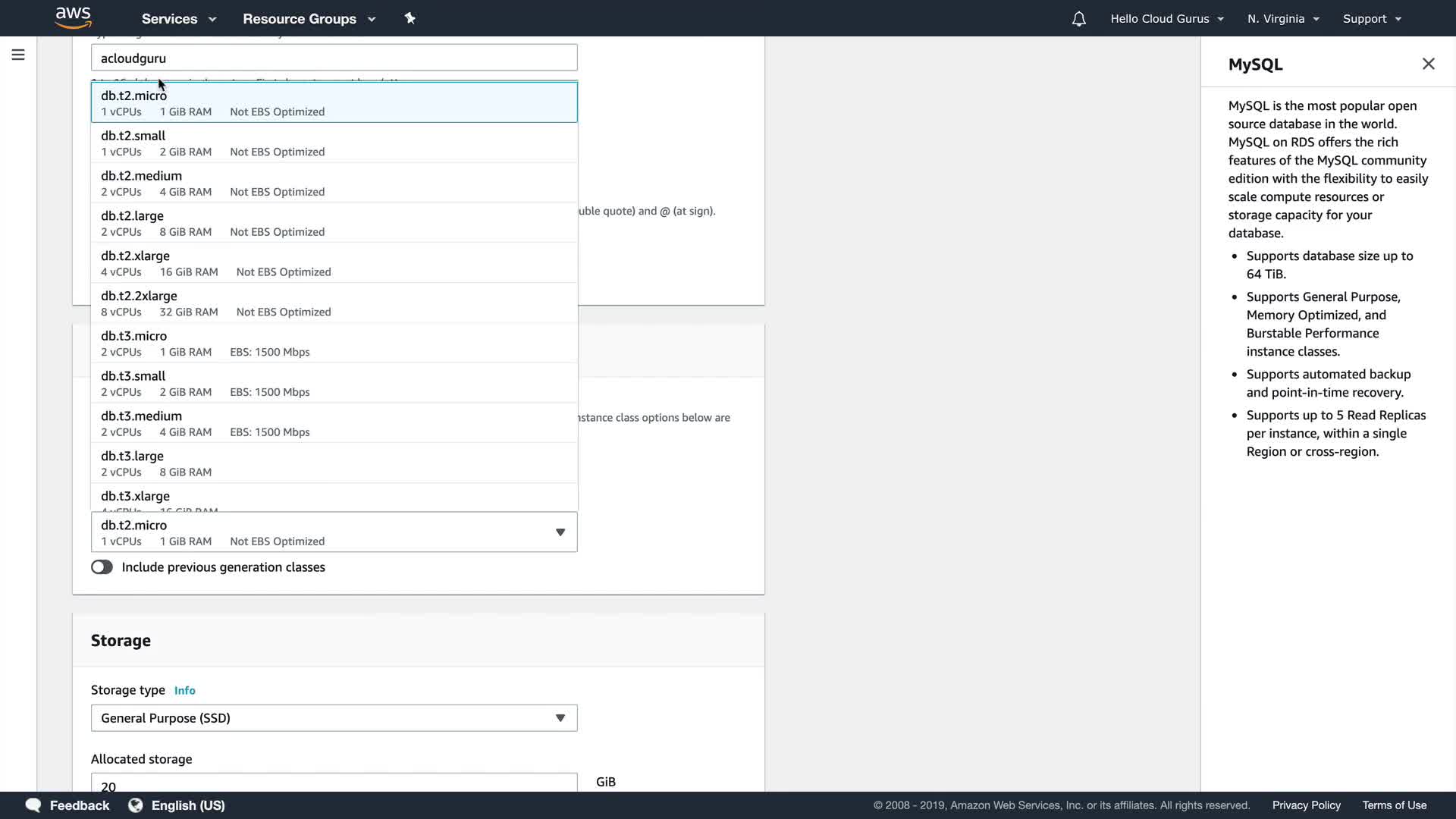Expand the Services menu
This screenshot has width=1456, height=819.
click(x=178, y=19)
